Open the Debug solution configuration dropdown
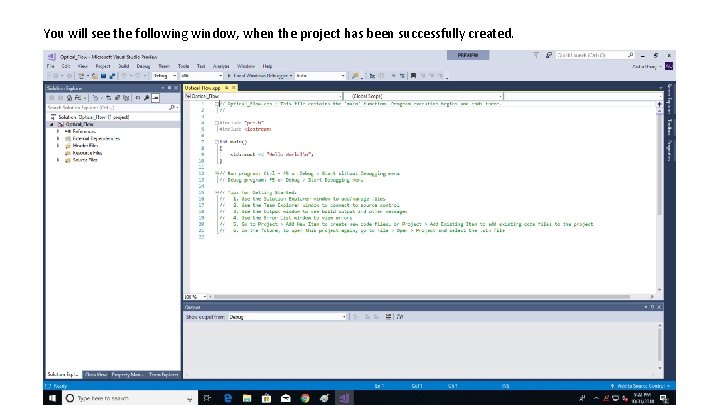 pyautogui.click(x=164, y=76)
